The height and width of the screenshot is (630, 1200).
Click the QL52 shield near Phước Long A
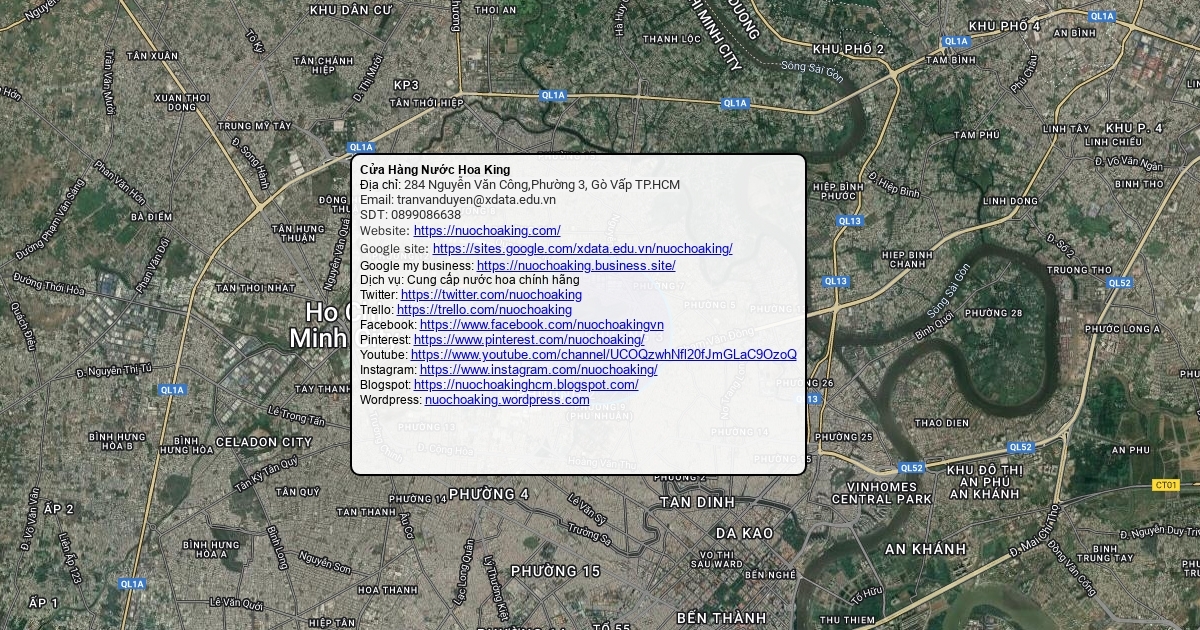point(1120,283)
